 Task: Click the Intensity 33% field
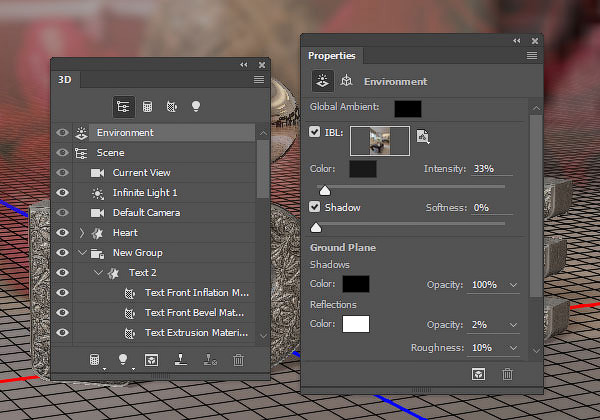pos(492,169)
